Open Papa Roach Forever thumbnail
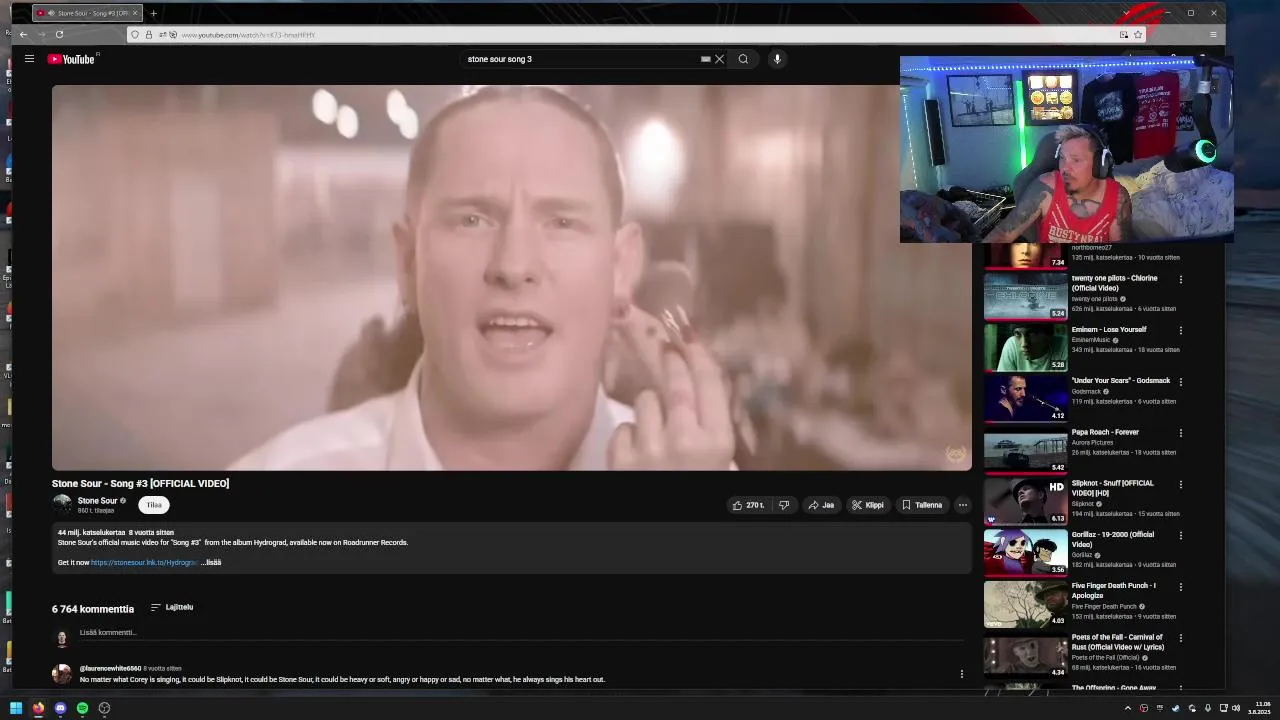 tap(1025, 449)
